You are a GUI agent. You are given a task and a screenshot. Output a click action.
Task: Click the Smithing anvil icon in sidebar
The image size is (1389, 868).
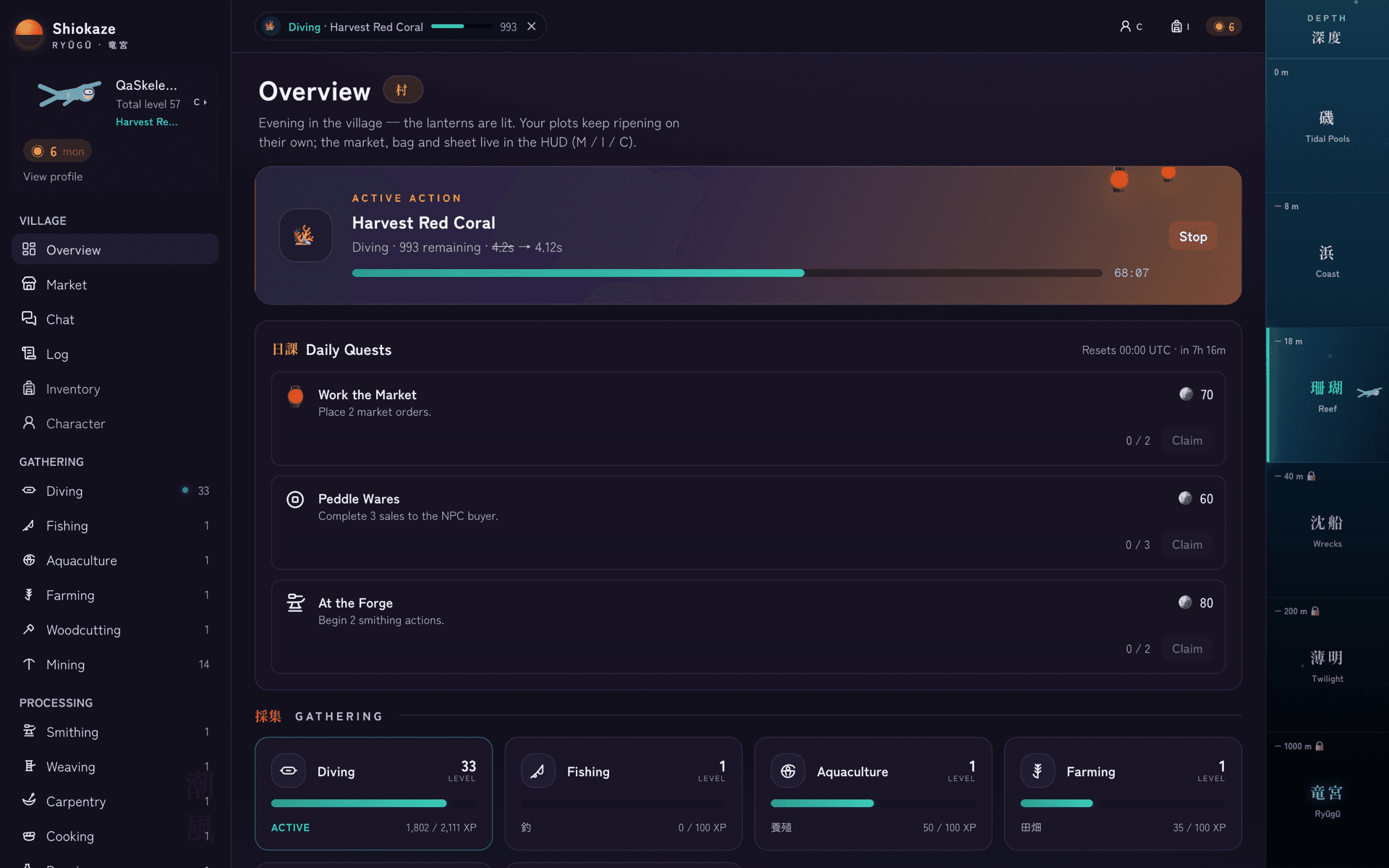pos(29,731)
